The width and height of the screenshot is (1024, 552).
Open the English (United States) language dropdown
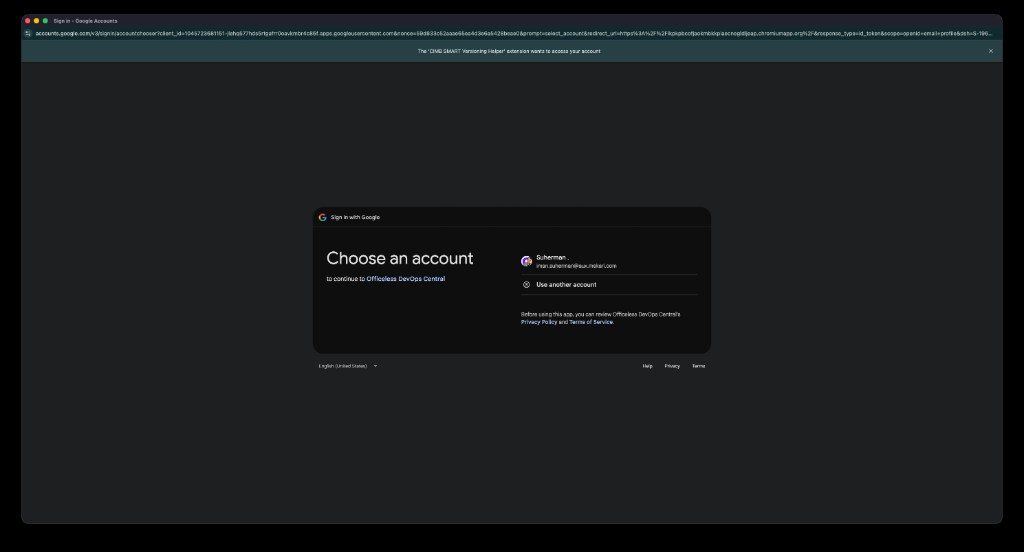pos(348,366)
